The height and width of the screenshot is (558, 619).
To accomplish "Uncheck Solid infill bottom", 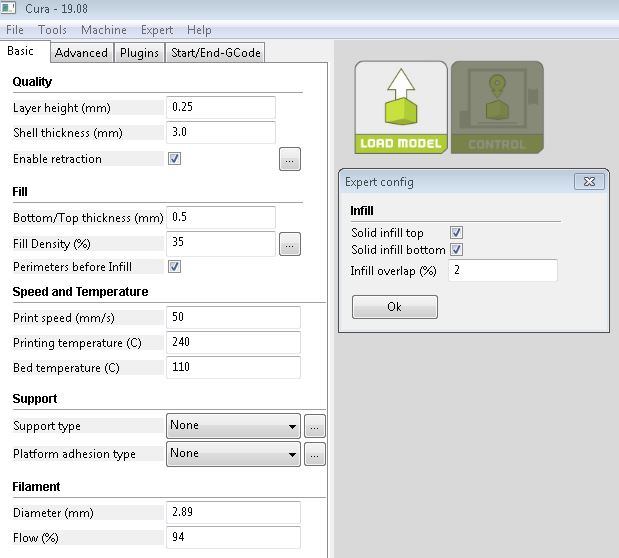I will [457, 250].
